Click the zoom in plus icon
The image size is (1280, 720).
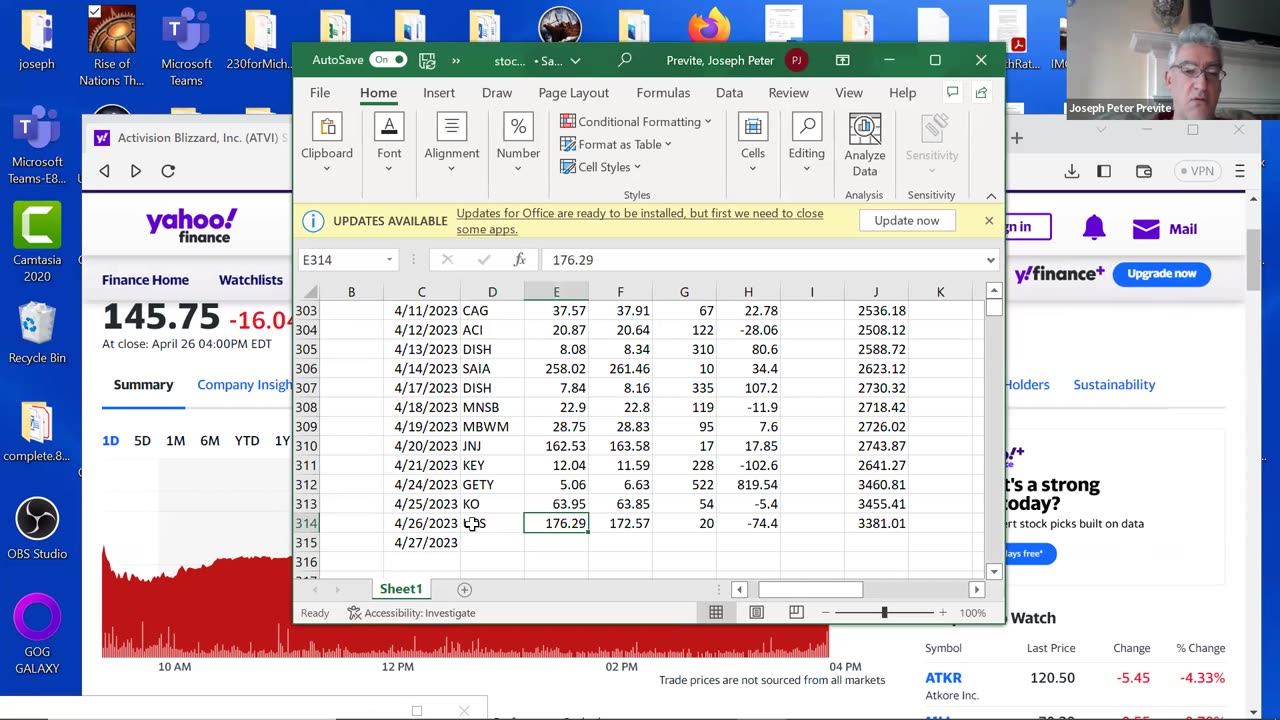[x=942, y=612]
